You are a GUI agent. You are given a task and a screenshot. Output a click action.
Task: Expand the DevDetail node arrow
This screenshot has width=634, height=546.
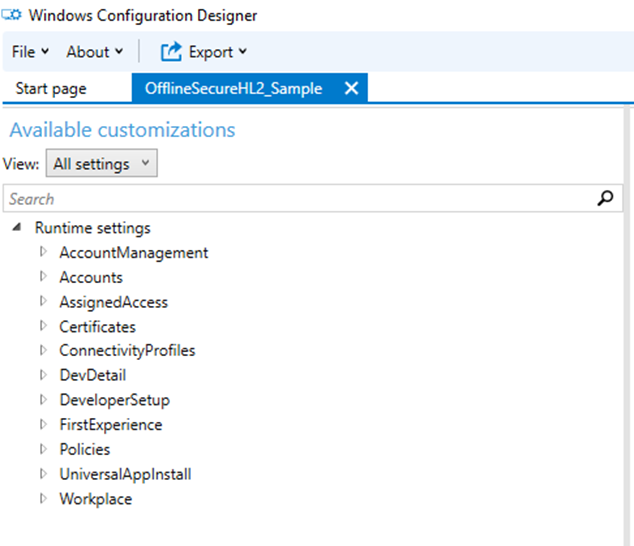(x=43, y=375)
